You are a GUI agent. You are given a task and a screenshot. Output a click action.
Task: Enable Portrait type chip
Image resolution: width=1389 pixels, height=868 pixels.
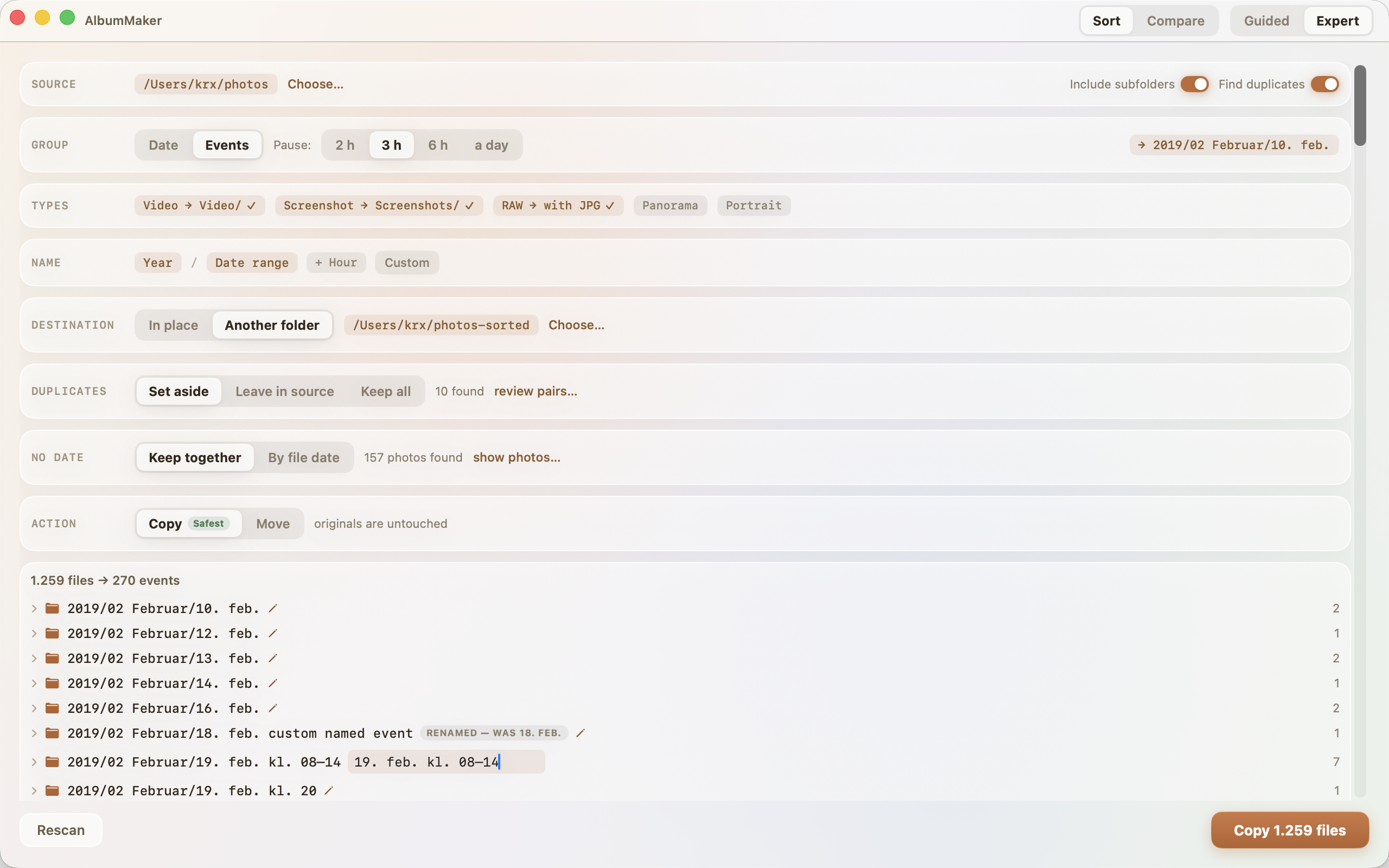[x=754, y=206]
